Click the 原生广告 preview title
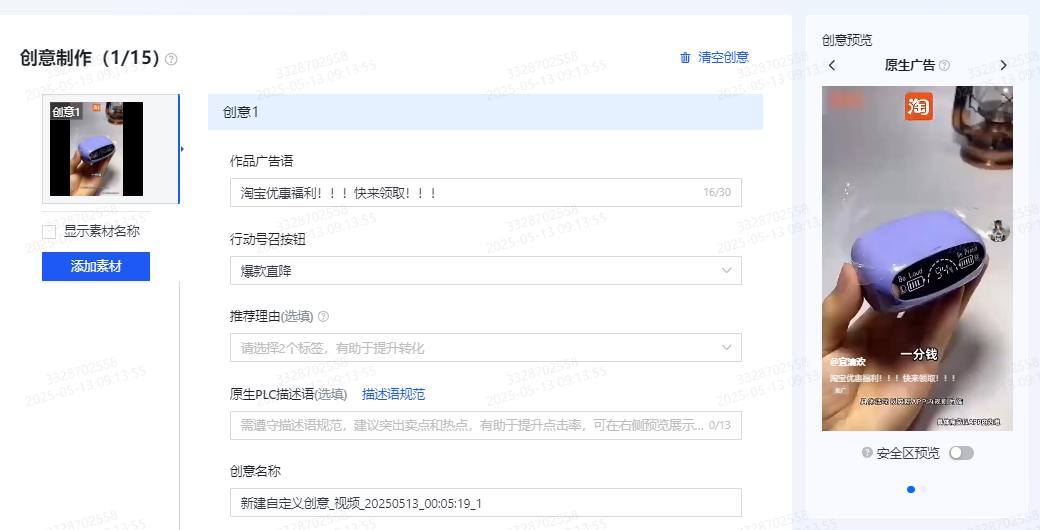 point(910,65)
